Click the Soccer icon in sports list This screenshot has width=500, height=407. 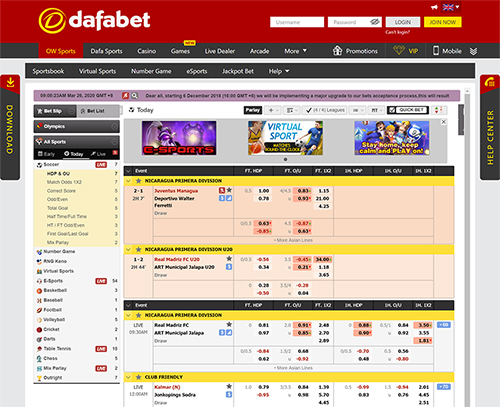click(x=39, y=165)
